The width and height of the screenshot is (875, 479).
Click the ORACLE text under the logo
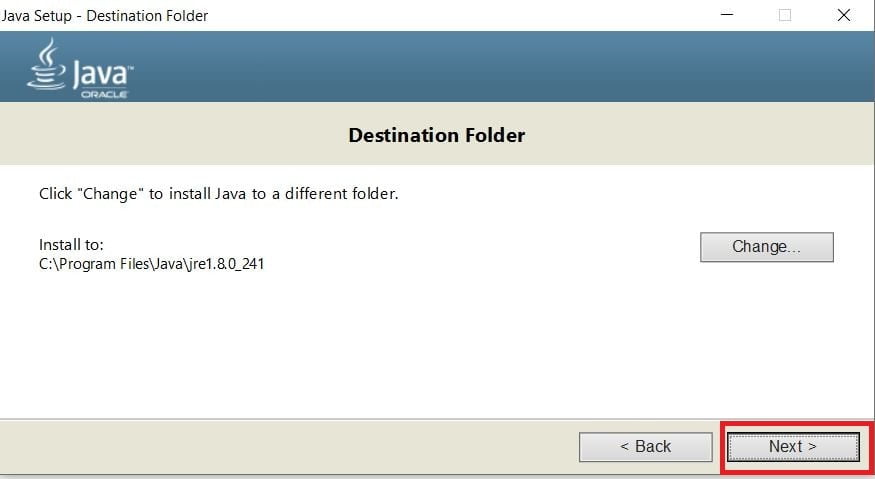click(104, 94)
